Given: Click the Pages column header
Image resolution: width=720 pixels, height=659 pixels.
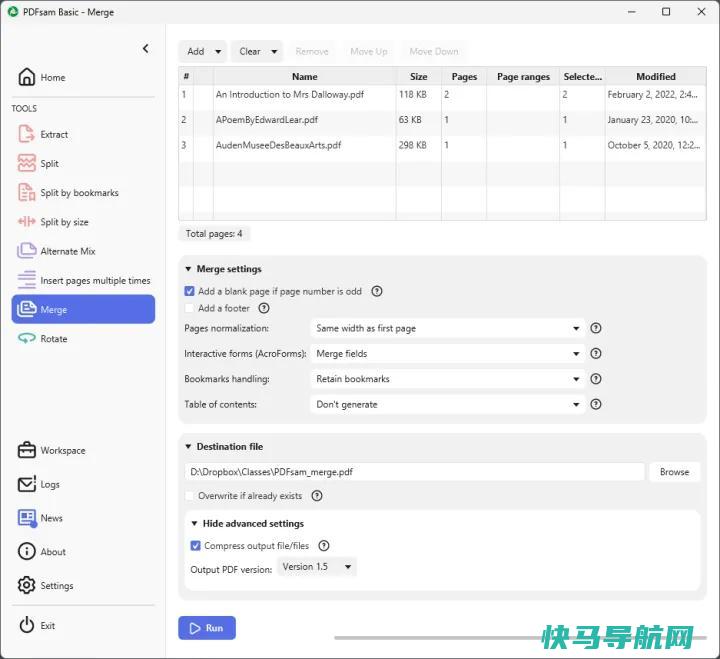Looking at the screenshot, I should click(x=464, y=77).
